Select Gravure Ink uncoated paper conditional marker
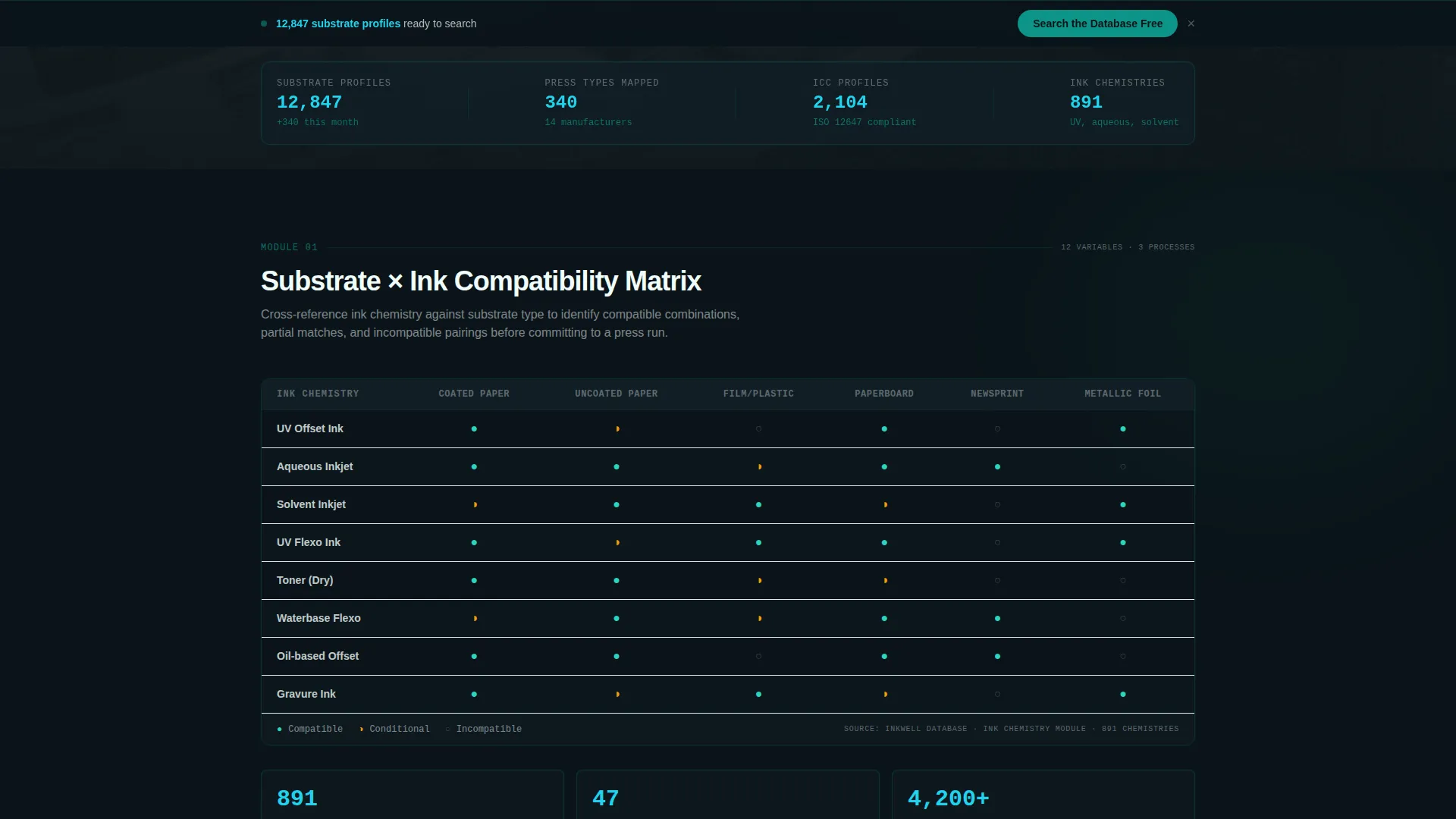 [x=617, y=695]
